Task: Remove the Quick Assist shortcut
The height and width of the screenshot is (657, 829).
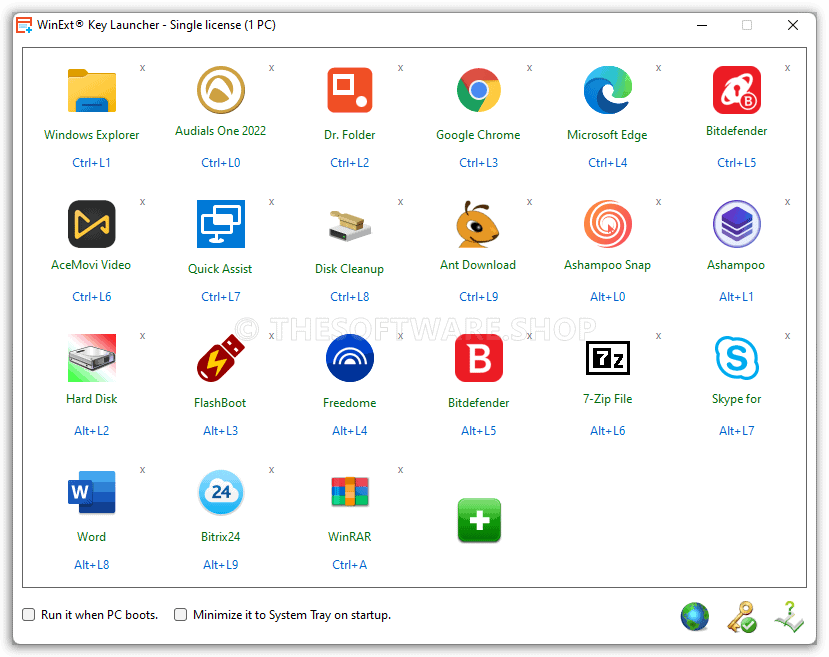Action: (271, 202)
